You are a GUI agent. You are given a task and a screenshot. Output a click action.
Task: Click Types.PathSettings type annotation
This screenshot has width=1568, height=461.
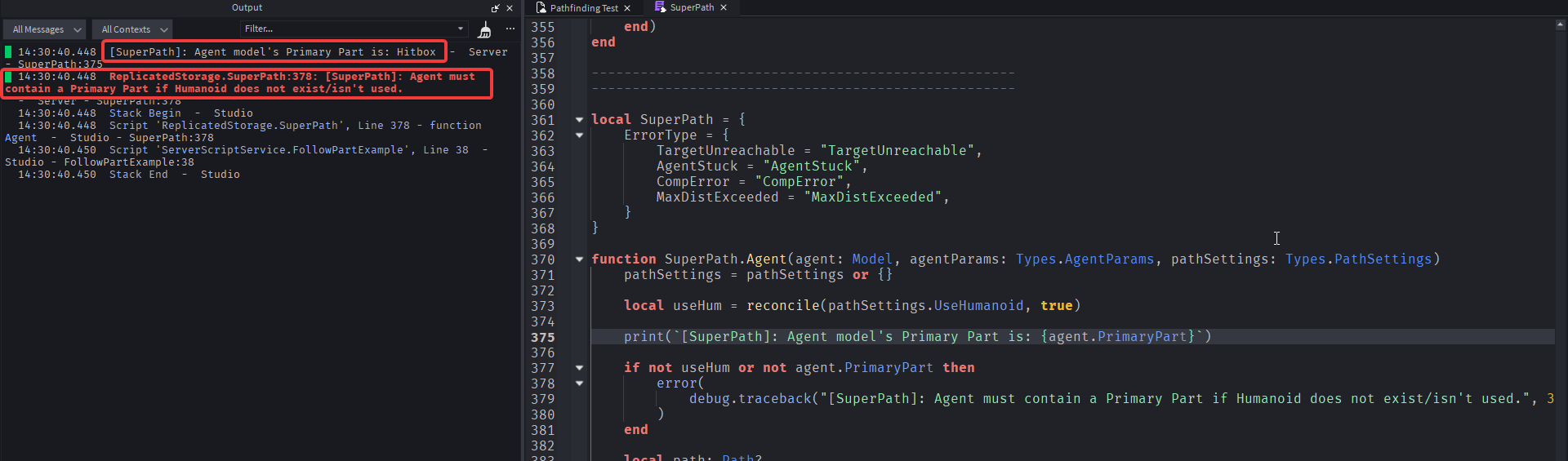1358,259
